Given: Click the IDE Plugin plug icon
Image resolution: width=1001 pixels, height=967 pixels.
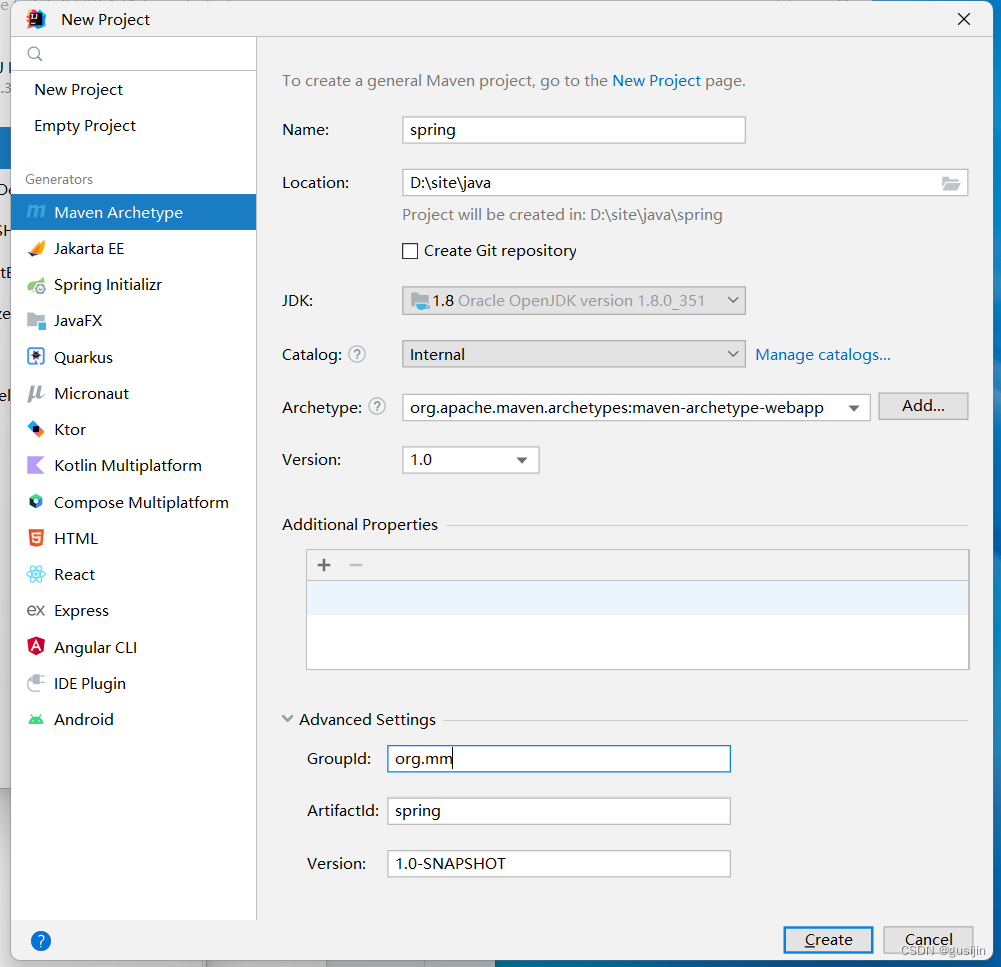Looking at the screenshot, I should tap(36, 683).
